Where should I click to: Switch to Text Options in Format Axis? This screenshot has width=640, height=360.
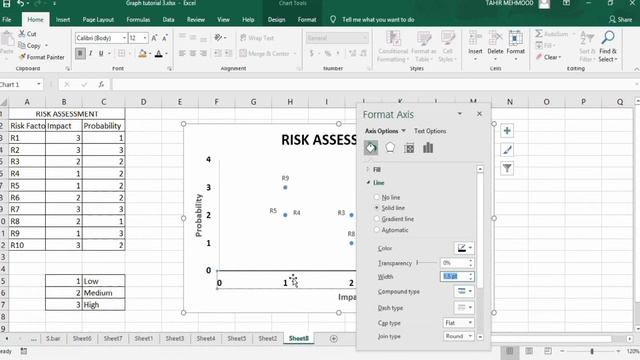430,131
